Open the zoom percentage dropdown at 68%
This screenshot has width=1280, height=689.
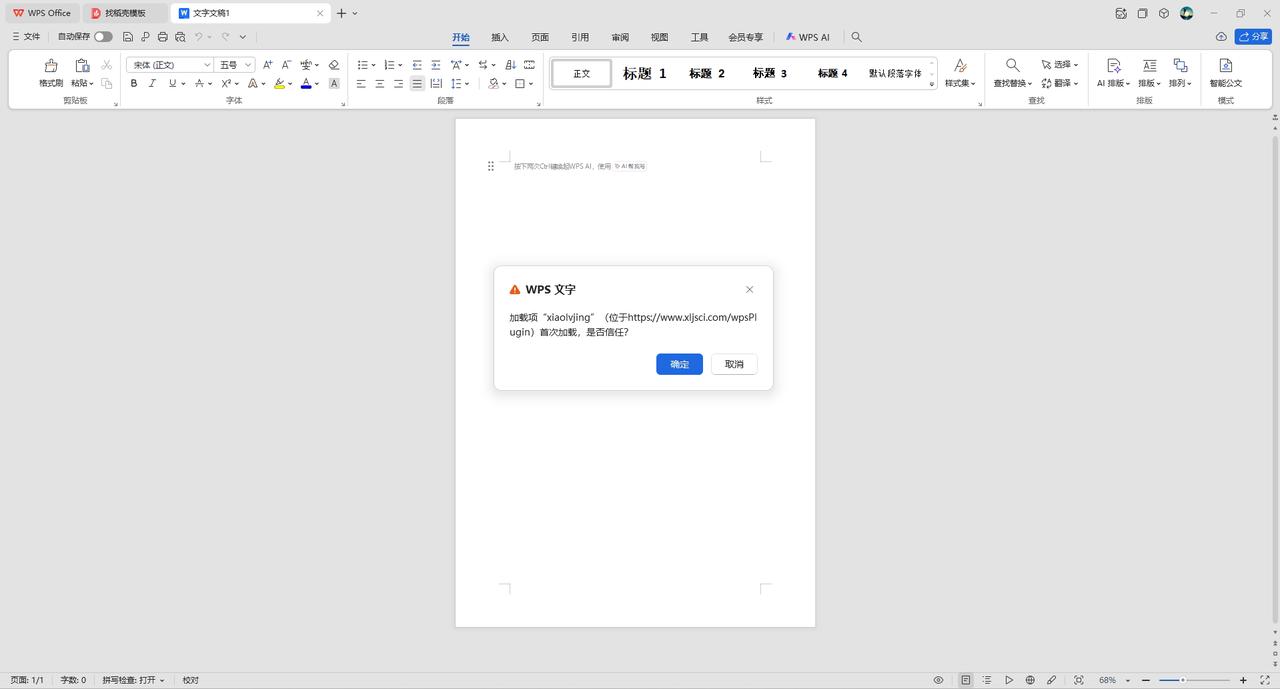[1108, 680]
